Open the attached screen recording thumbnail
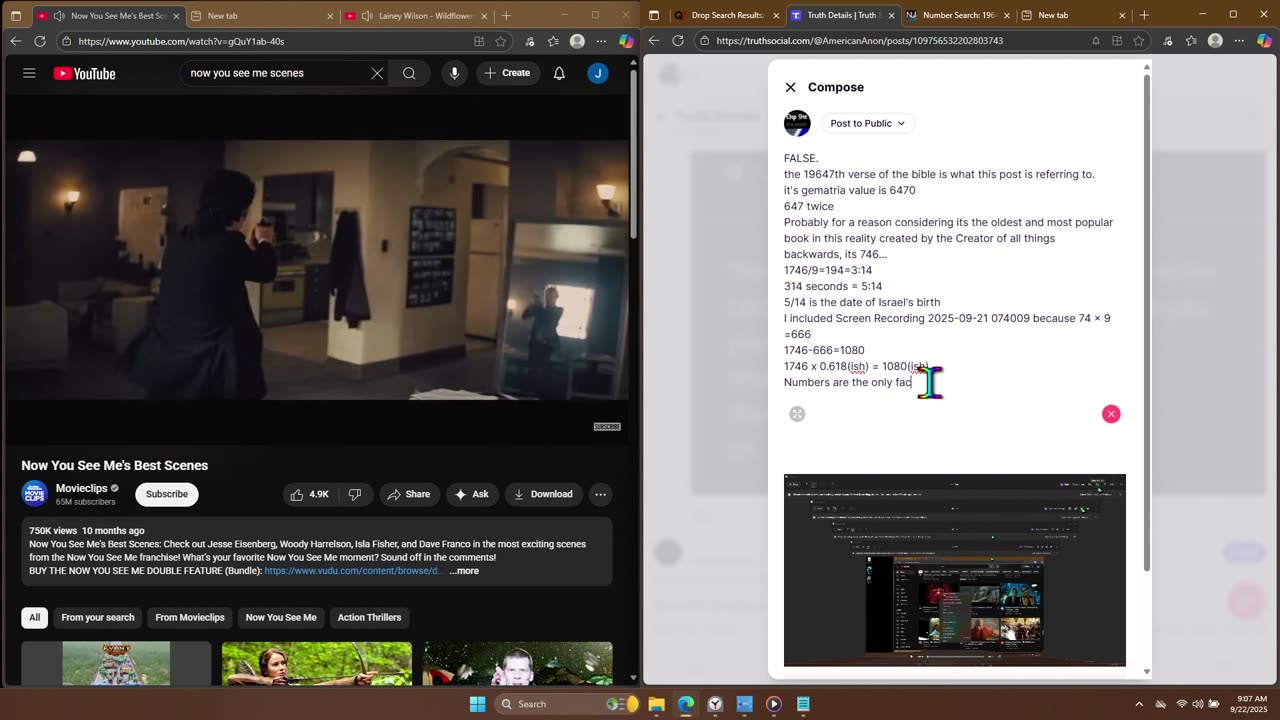This screenshot has height=720, width=1280. (x=955, y=570)
